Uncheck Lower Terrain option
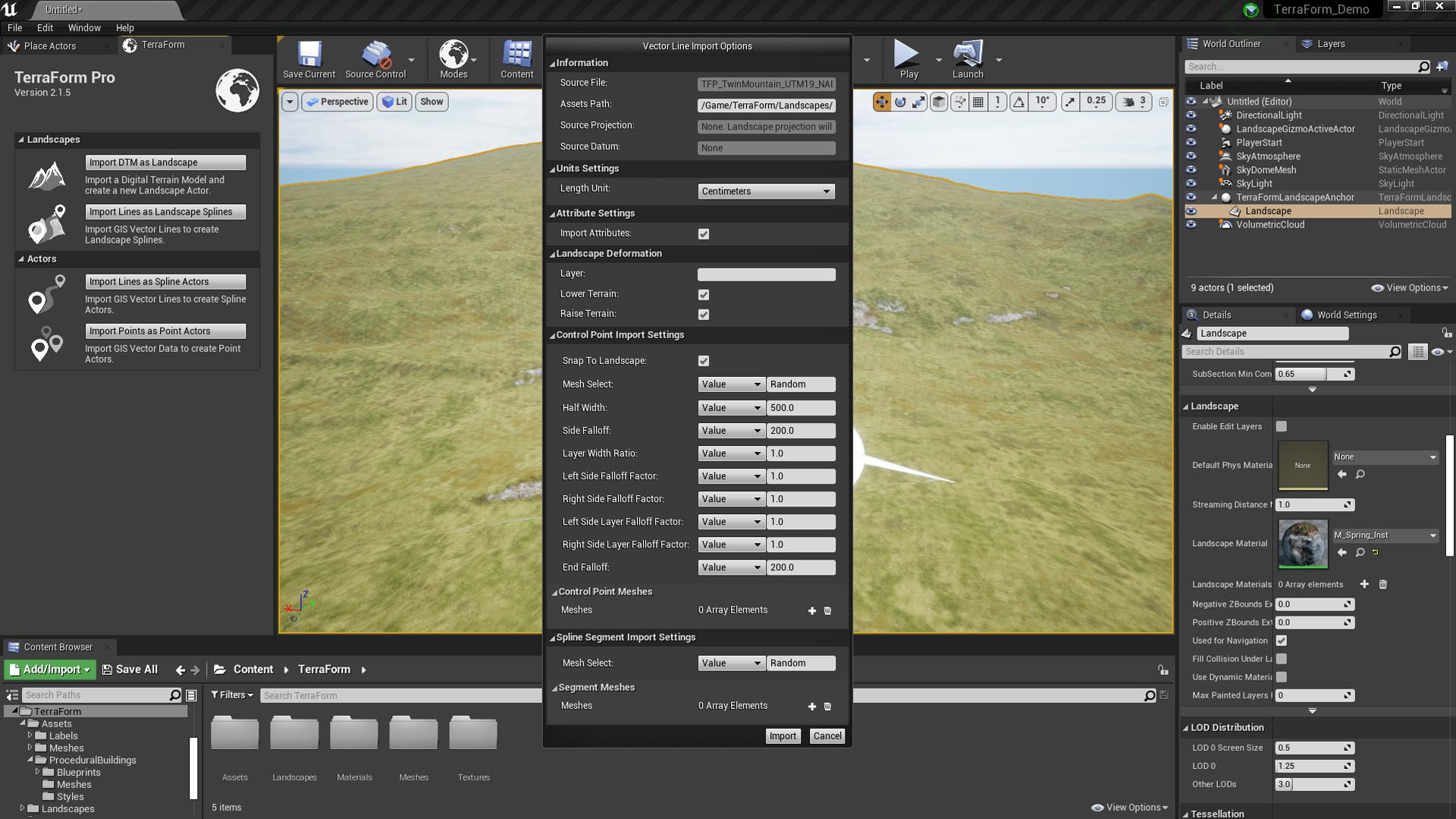Image resolution: width=1456 pixels, height=819 pixels. (704, 294)
